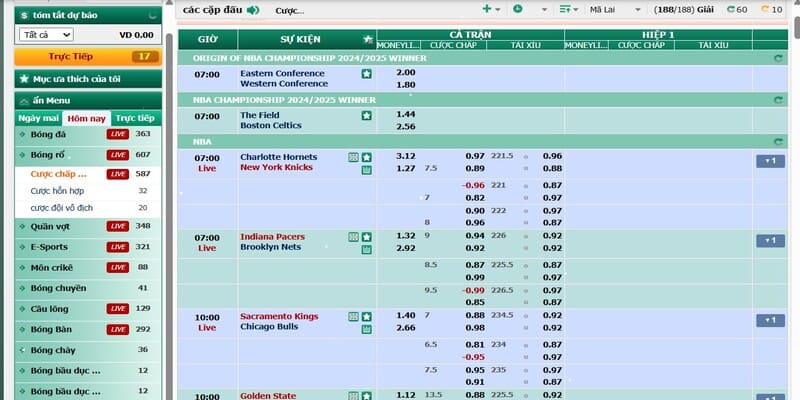This screenshot has height=400, width=800.
Task: Open the Tất cả dropdown
Action: point(46,35)
